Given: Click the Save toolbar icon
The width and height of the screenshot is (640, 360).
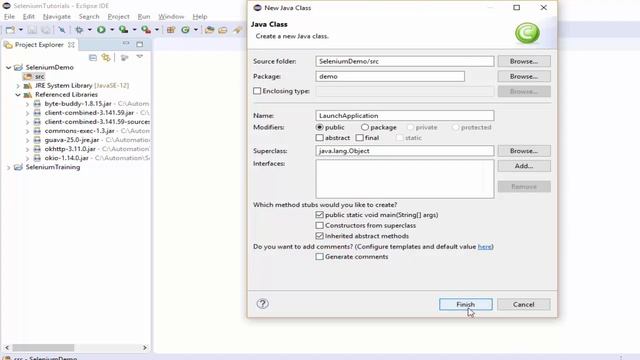Looking at the screenshot, I should (x=32, y=30).
